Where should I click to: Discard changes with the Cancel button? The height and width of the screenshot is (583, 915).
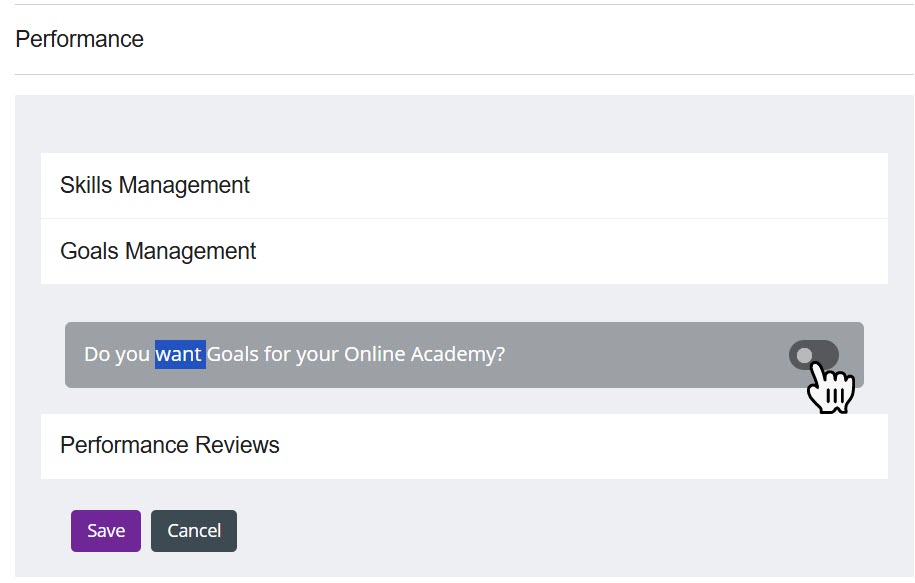pos(193,530)
